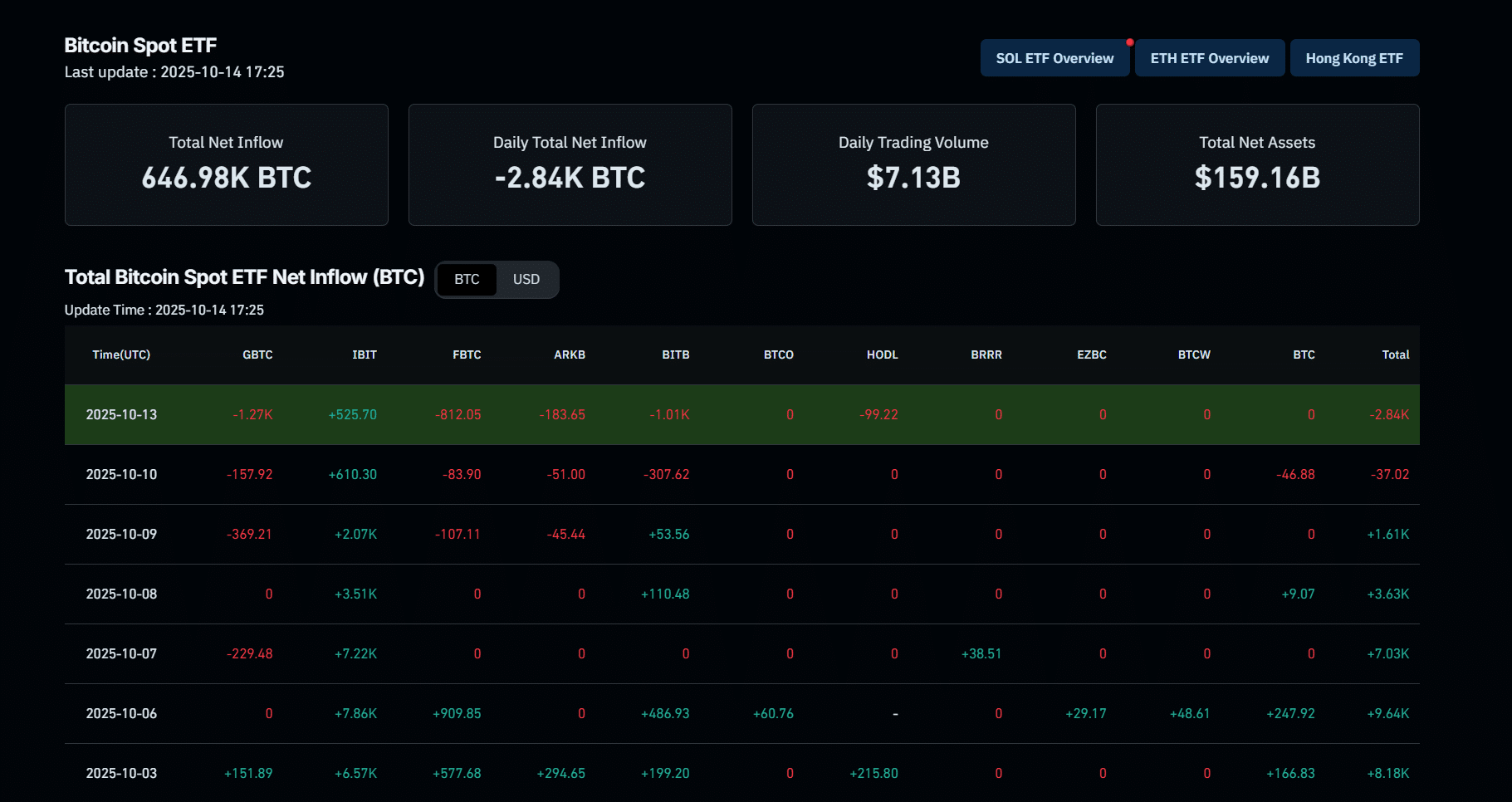Click IBIT value +7.86K for 2025-10-06

point(355,713)
